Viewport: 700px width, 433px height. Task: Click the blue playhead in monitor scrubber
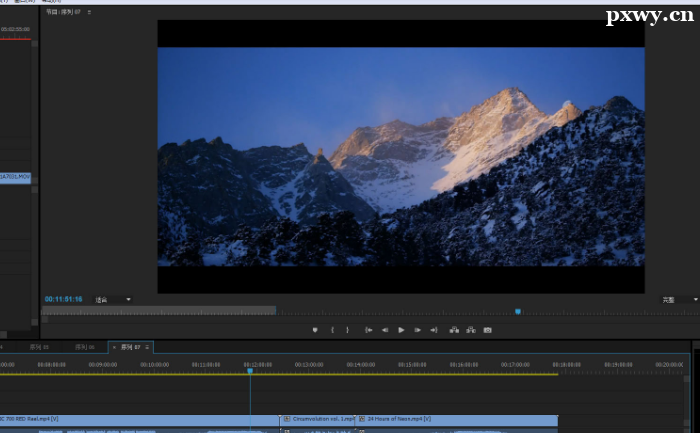(517, 311)
